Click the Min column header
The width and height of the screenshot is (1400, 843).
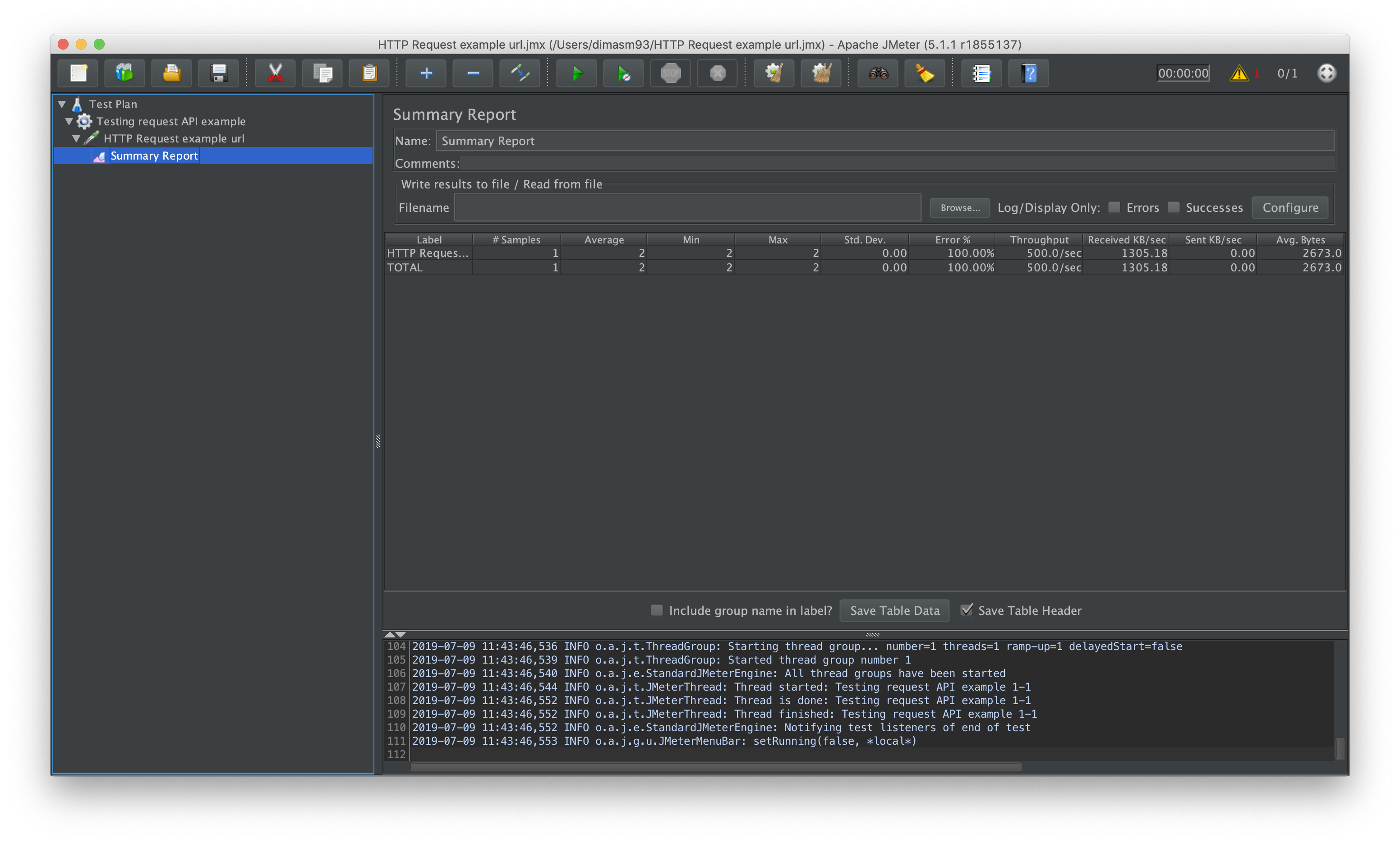click(x=691, y=240)
